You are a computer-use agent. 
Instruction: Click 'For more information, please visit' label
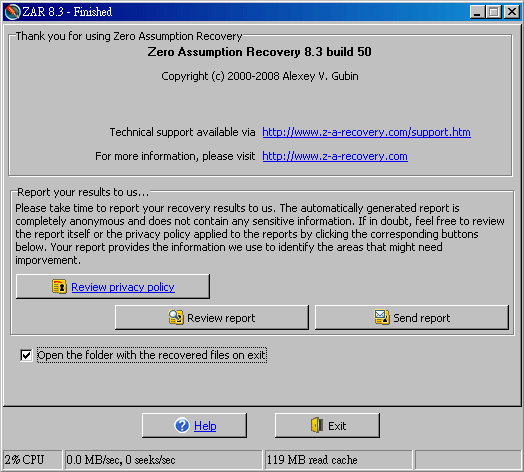tap(175, 156)
